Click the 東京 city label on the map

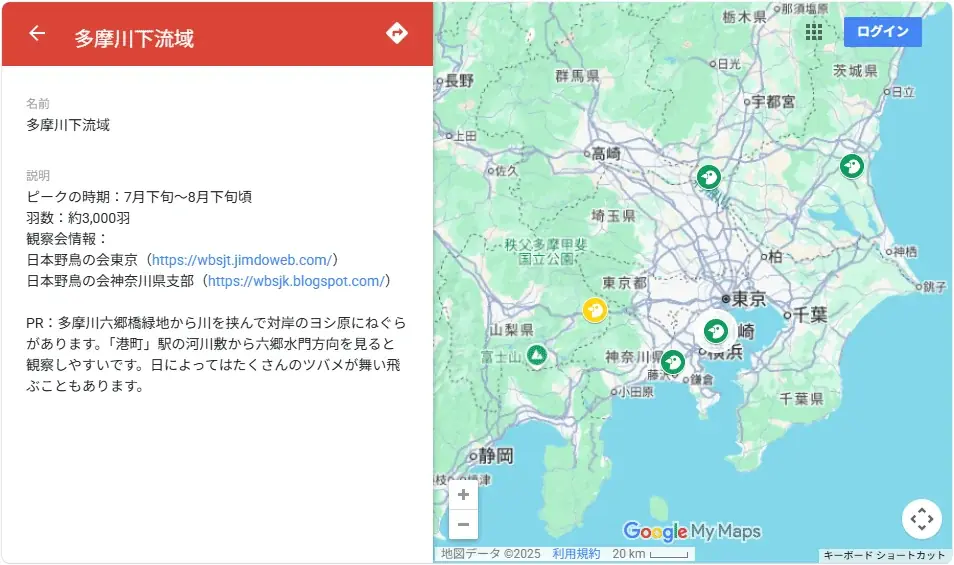tap(748, 299)
